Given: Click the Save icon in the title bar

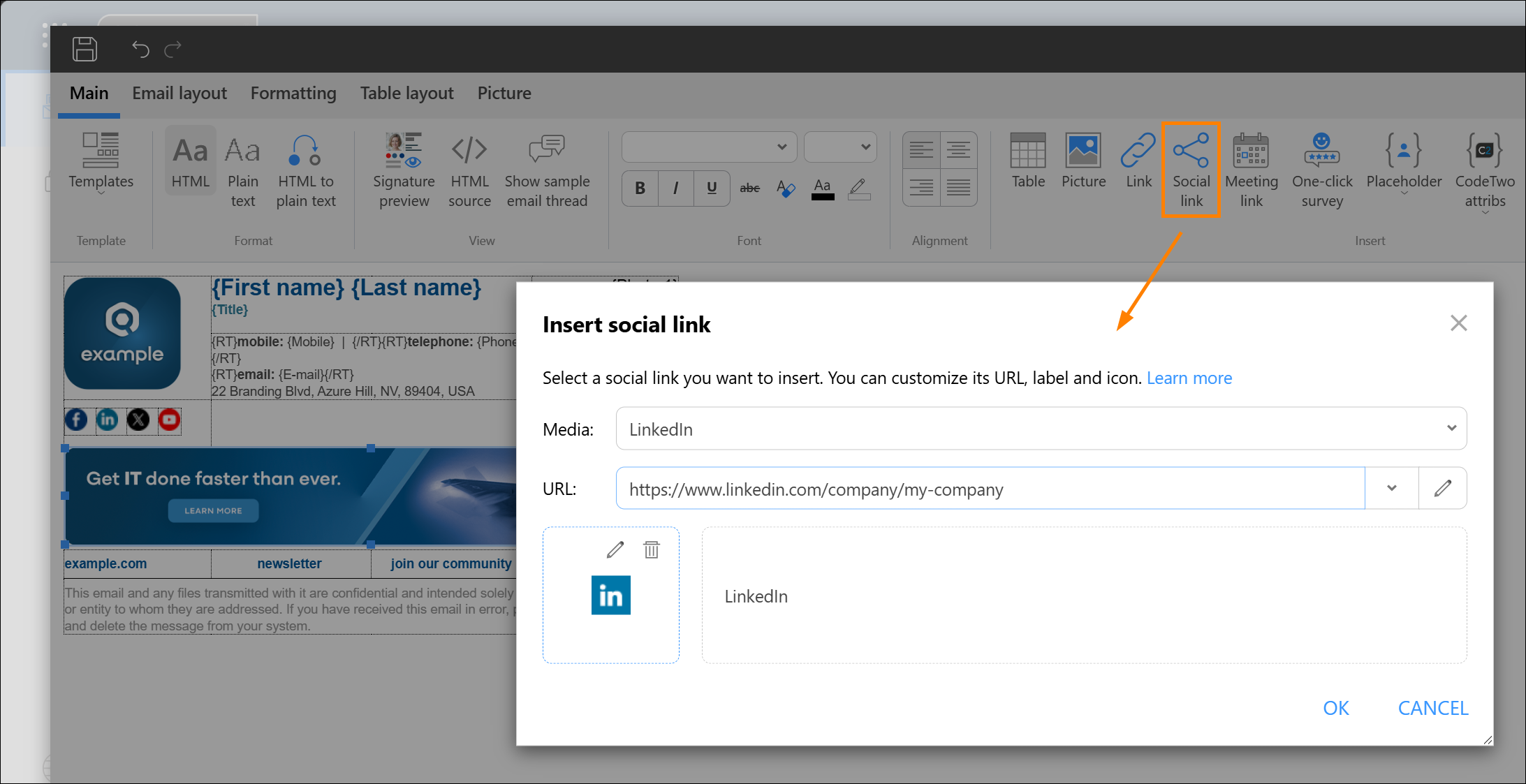Looking at the screenshot, I should tap(85, 49).
